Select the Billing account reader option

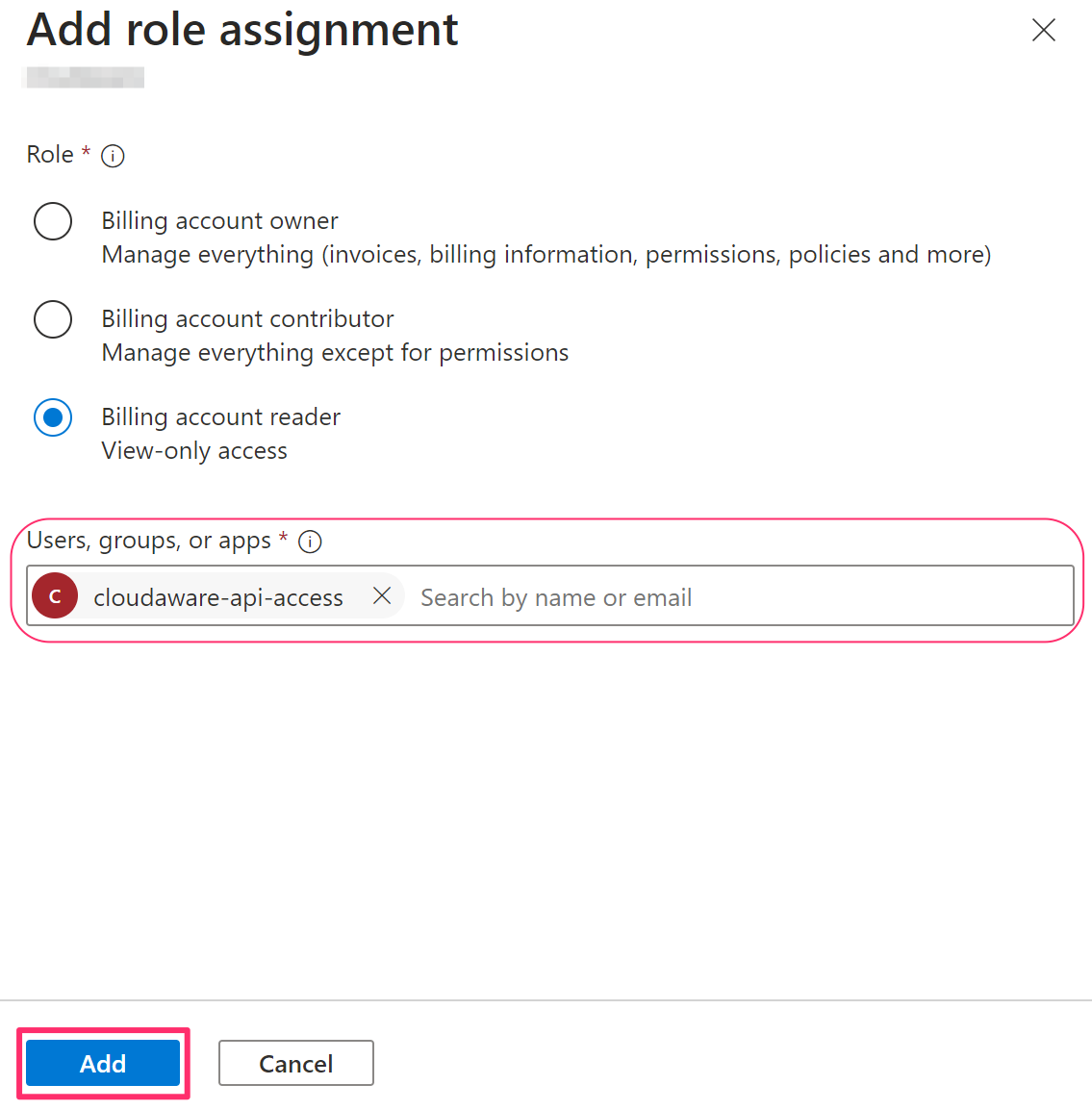click(53, 417)
